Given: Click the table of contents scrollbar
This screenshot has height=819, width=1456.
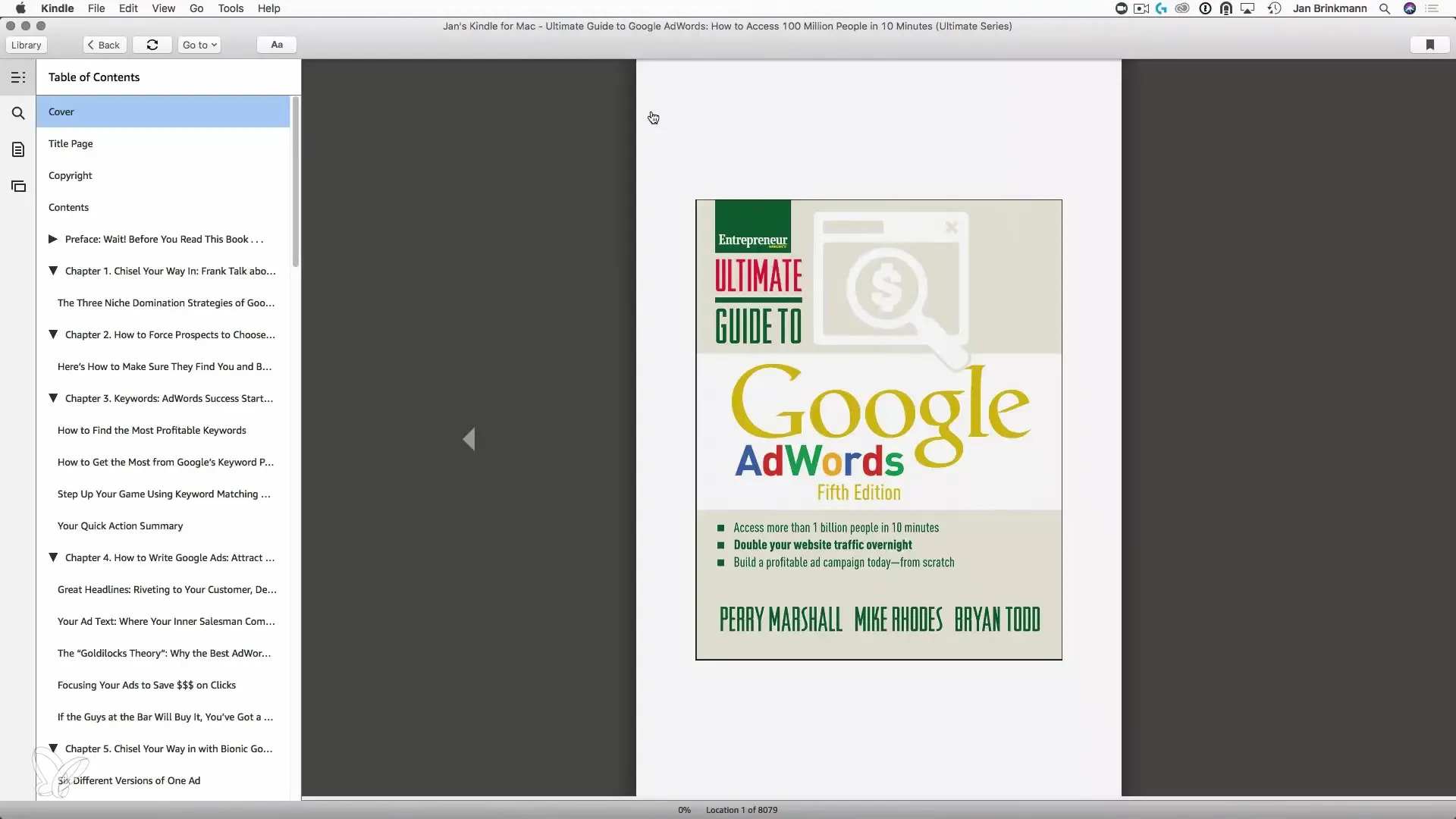Looking at the screenshot, I should tap(296, 182).
